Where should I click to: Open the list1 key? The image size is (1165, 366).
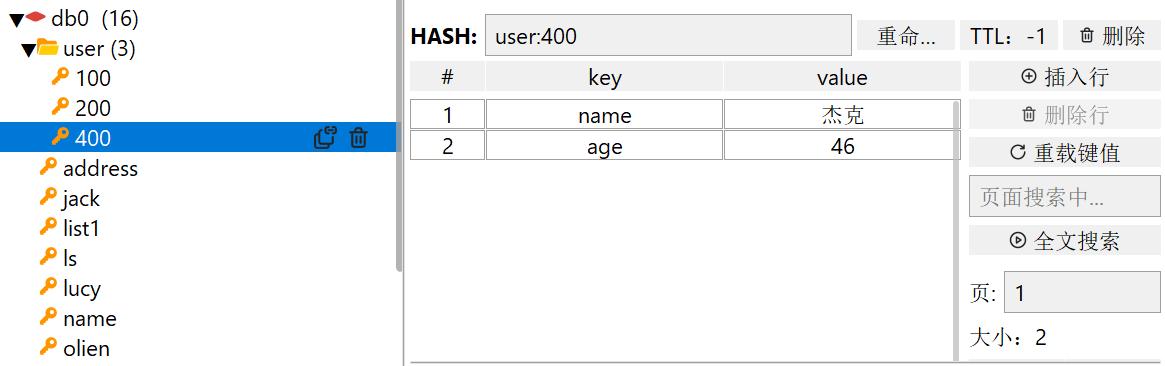(x=81, y=229)
